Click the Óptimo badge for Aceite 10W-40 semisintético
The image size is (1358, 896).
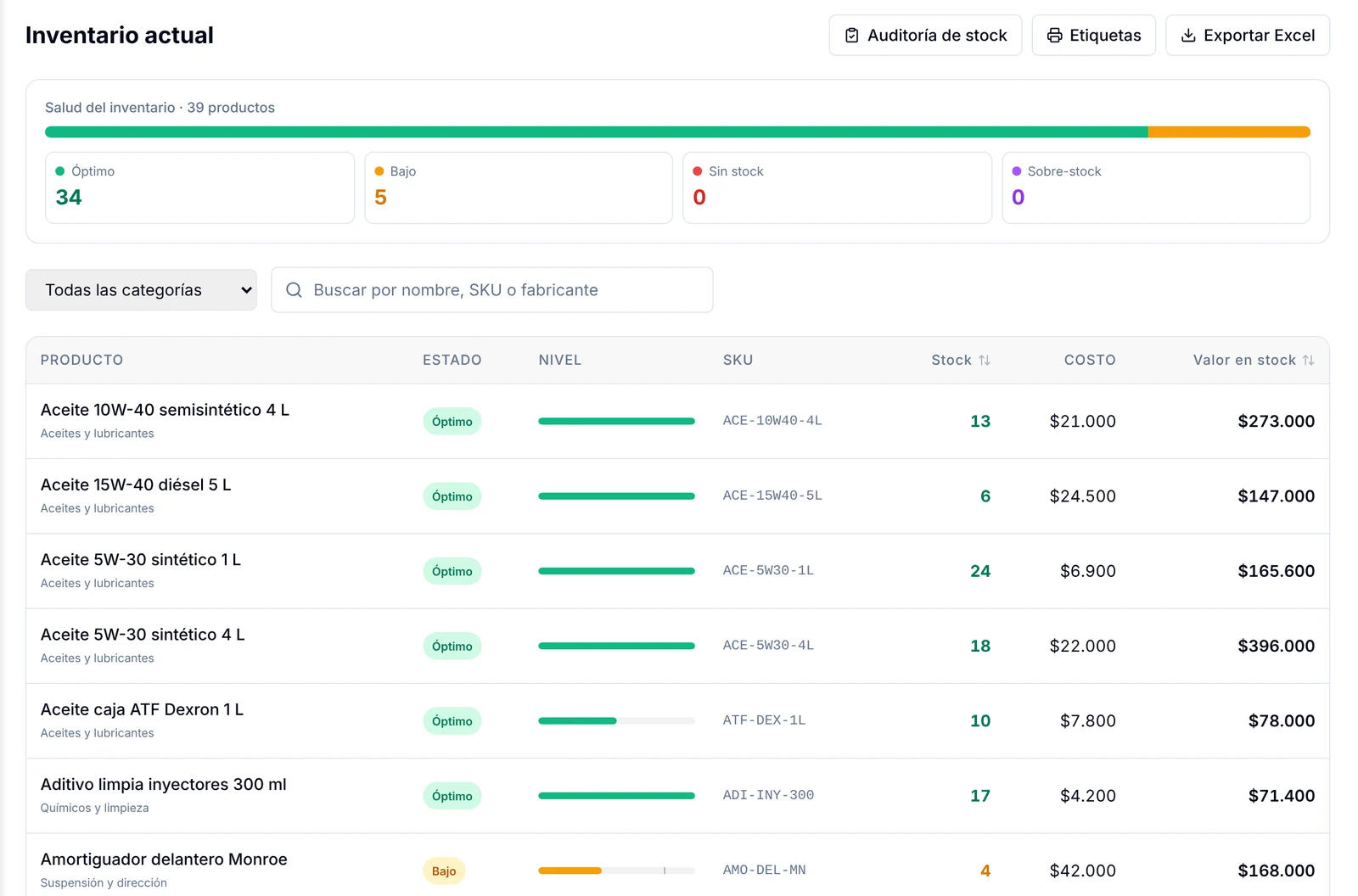(x=452, y=422)
